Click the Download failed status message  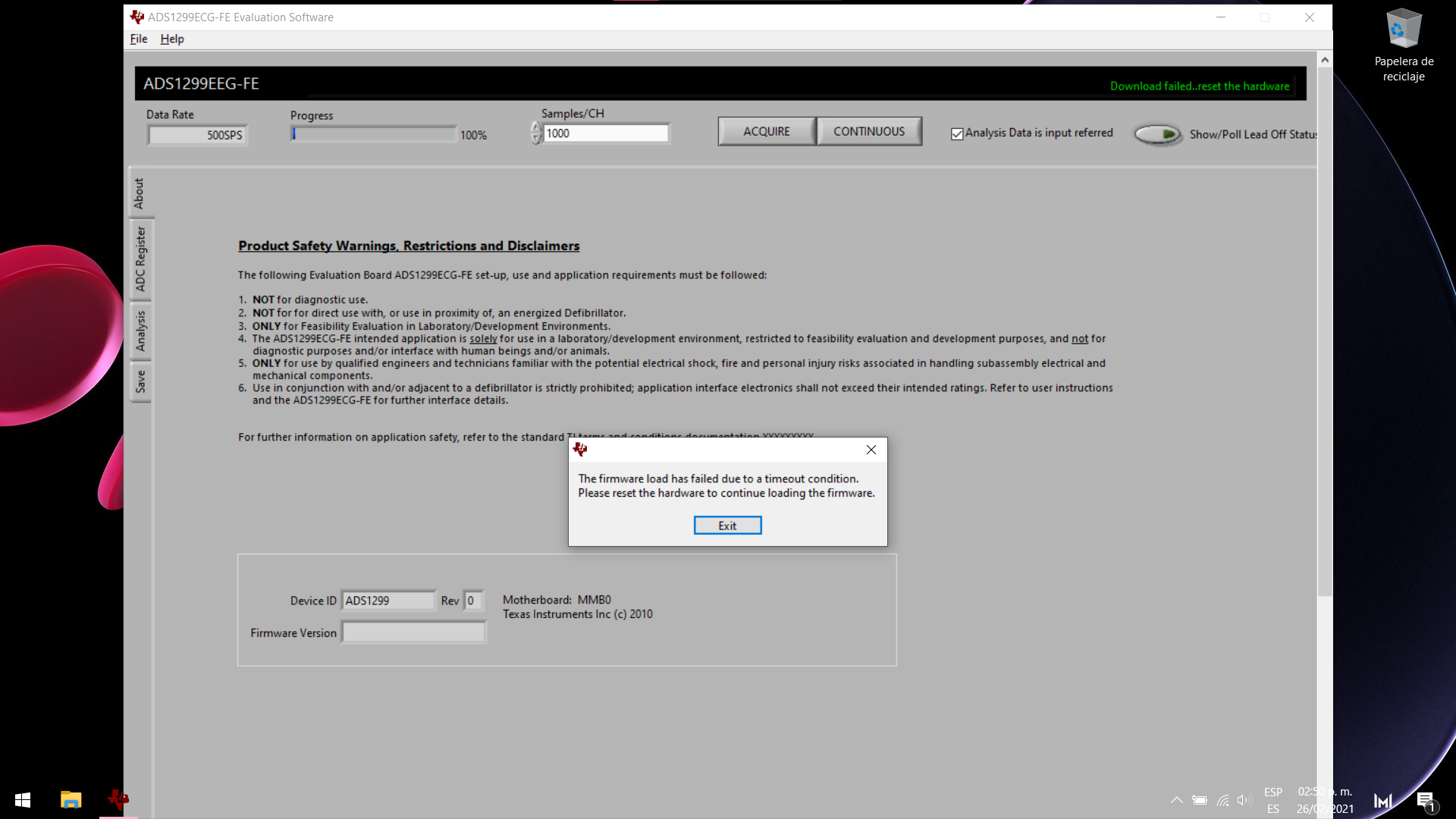coord(1200,86)
